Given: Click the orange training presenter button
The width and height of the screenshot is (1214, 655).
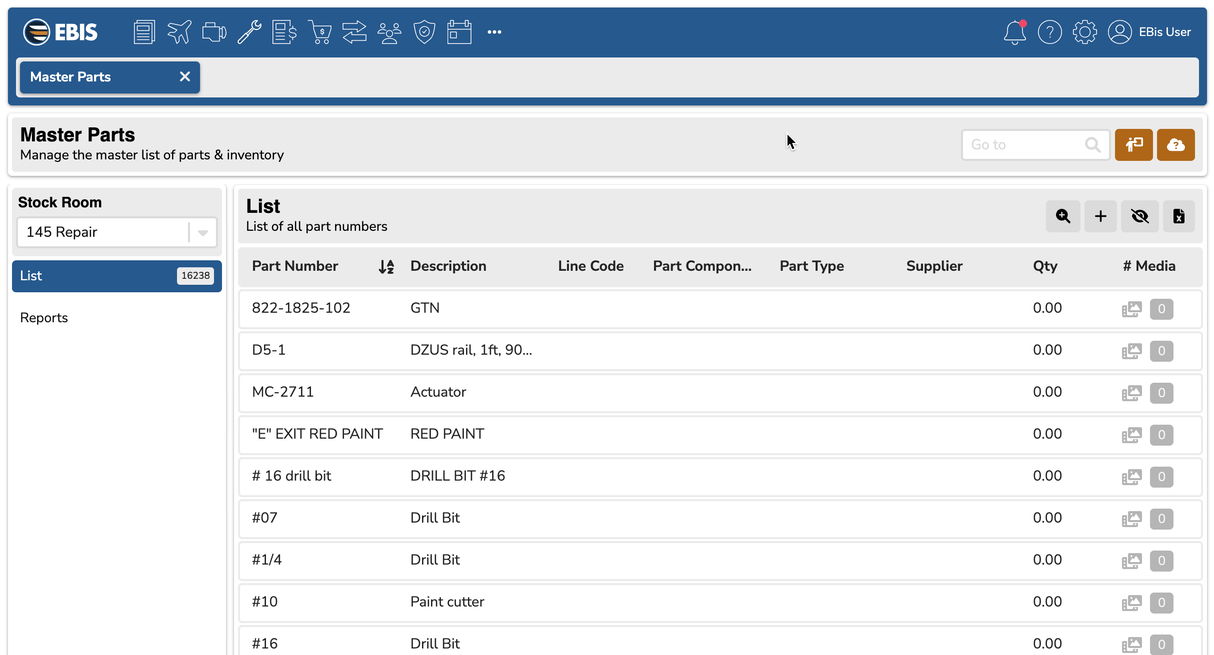Looking at the screenshot, I should [x=1134, y=145].
